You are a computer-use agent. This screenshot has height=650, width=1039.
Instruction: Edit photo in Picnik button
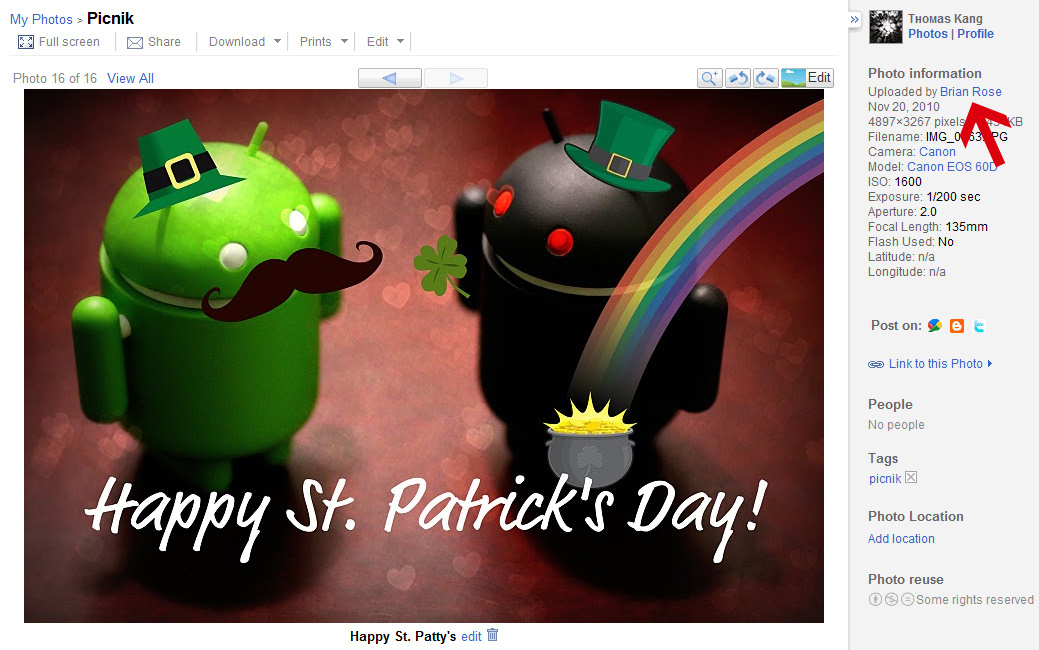pos(806,78)
